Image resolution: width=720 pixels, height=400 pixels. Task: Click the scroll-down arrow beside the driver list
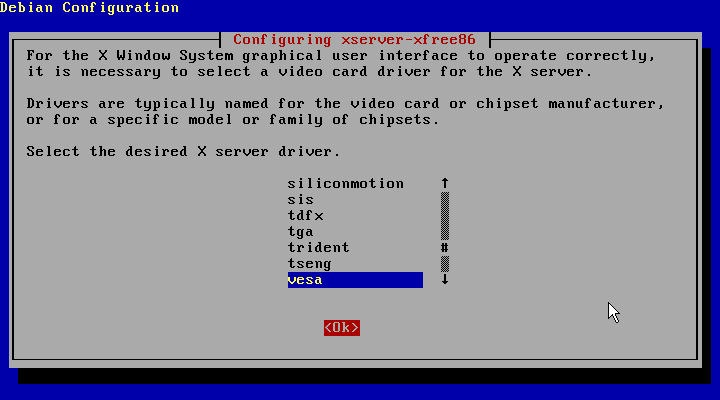click(x=444, y=280)
